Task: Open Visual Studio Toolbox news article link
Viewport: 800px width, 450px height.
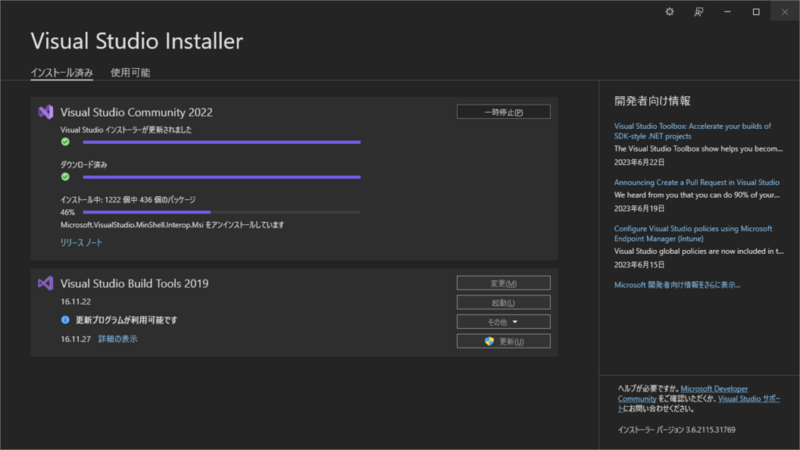Action: click(x=692, y=131)
